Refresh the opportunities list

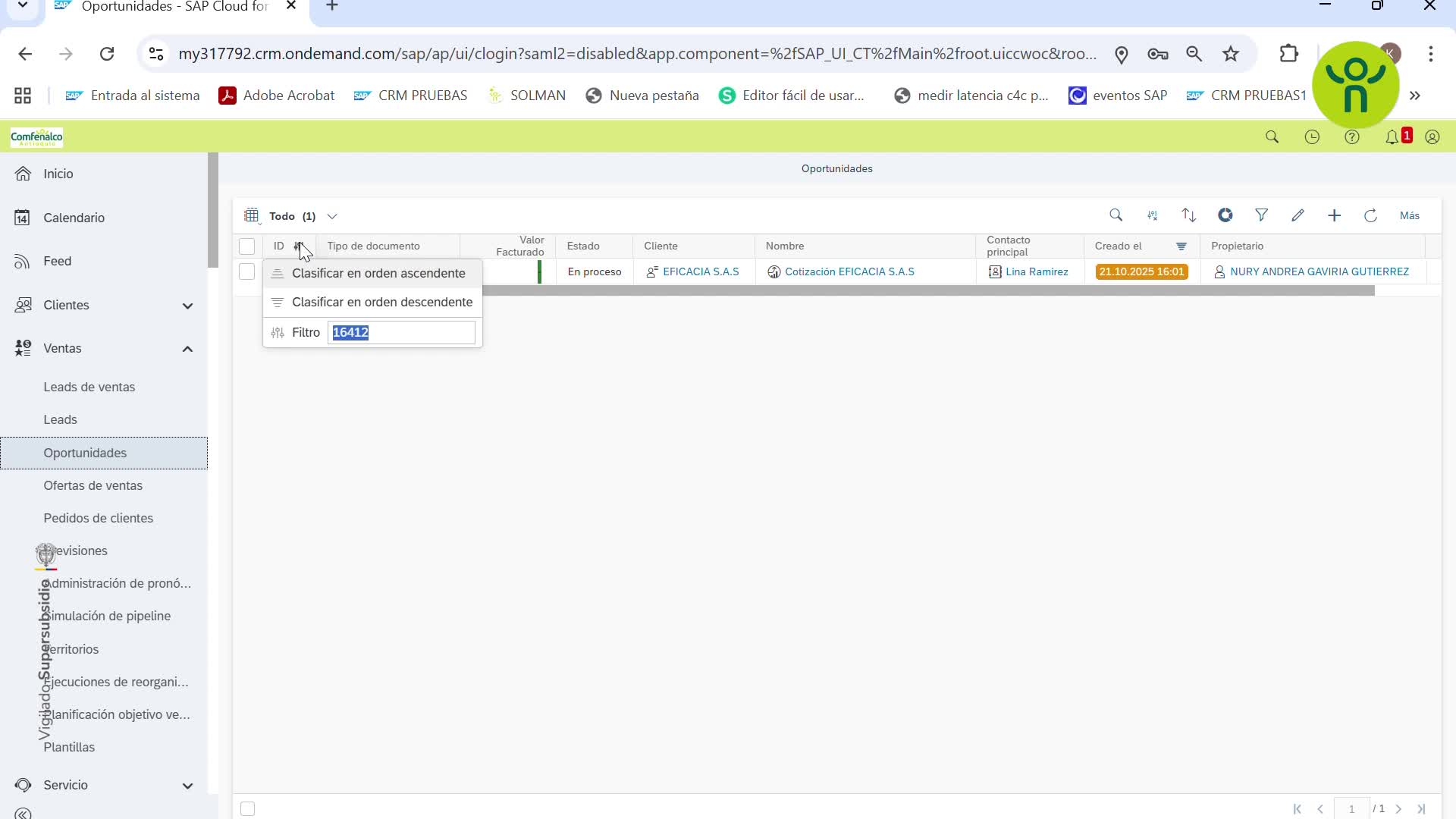point(1370,215)
